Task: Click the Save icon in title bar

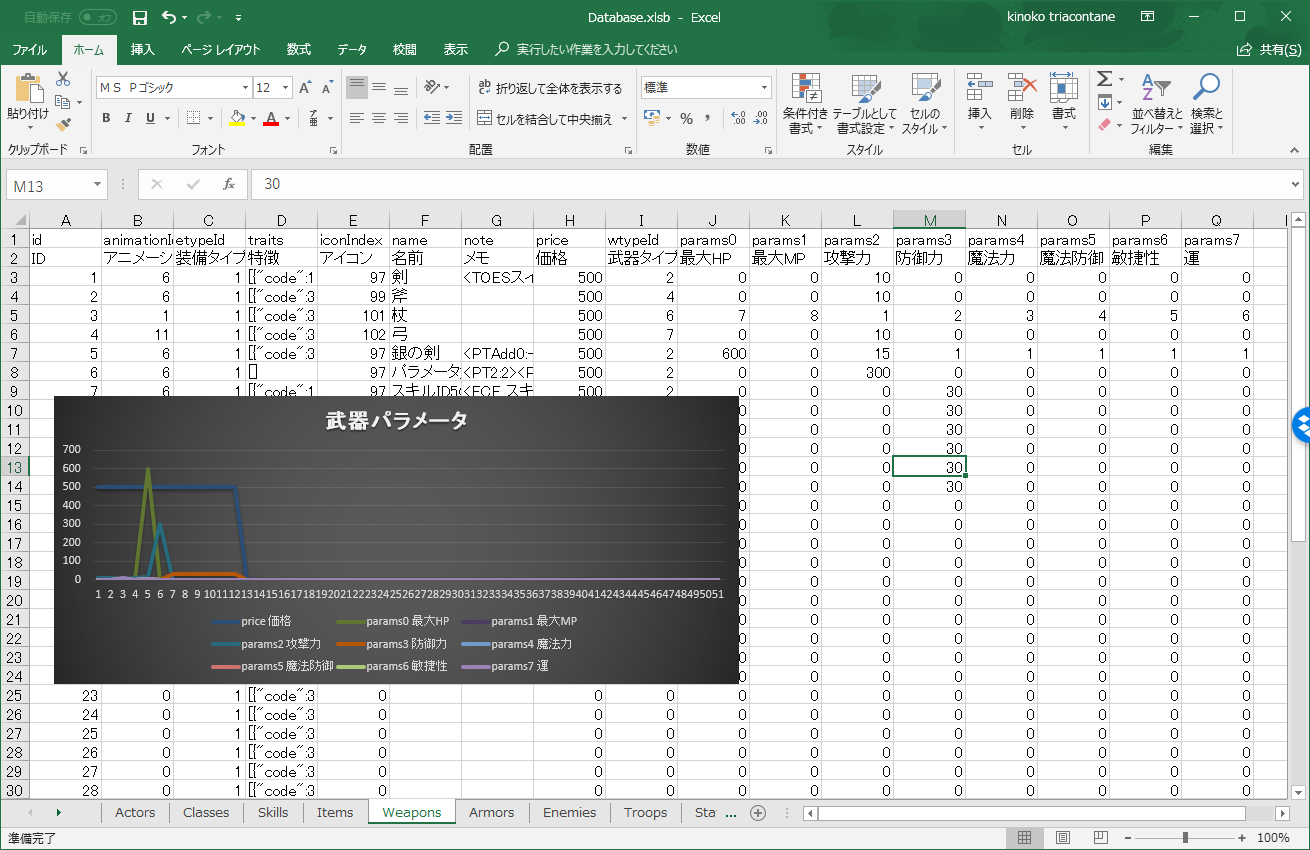Action: (x=140, y=18)
